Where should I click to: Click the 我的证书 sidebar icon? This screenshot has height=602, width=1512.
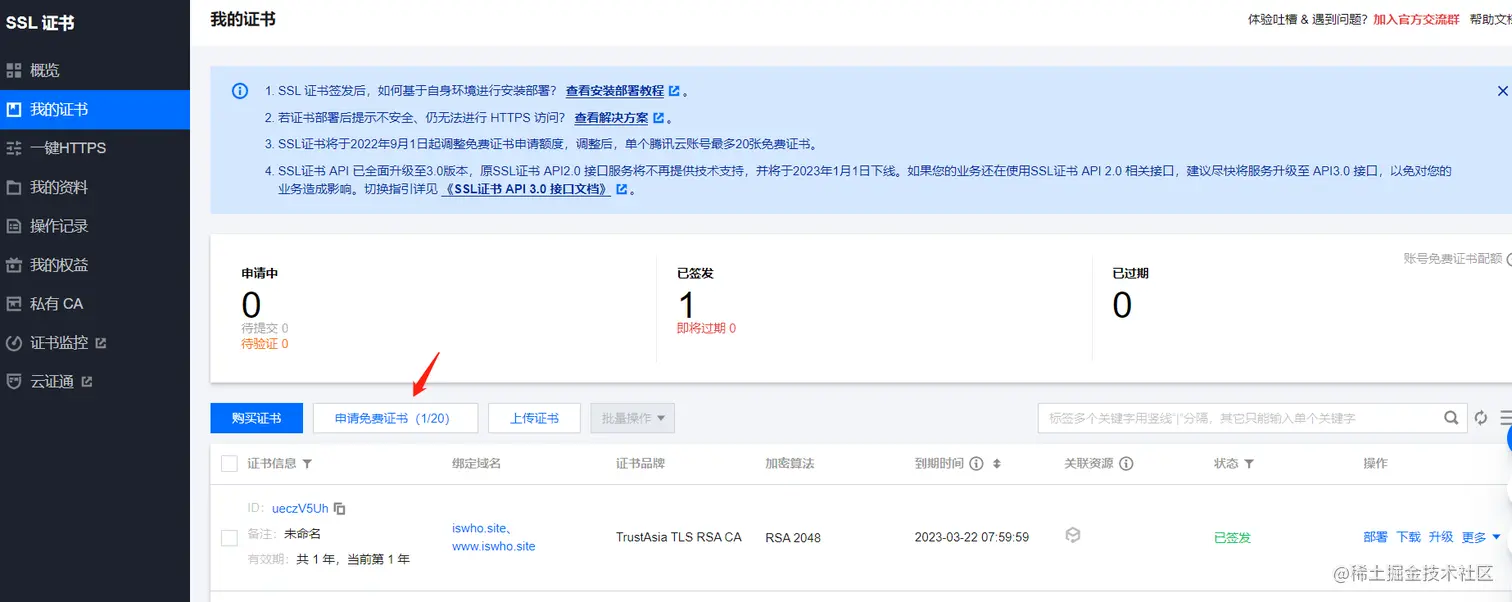(14, 109)
